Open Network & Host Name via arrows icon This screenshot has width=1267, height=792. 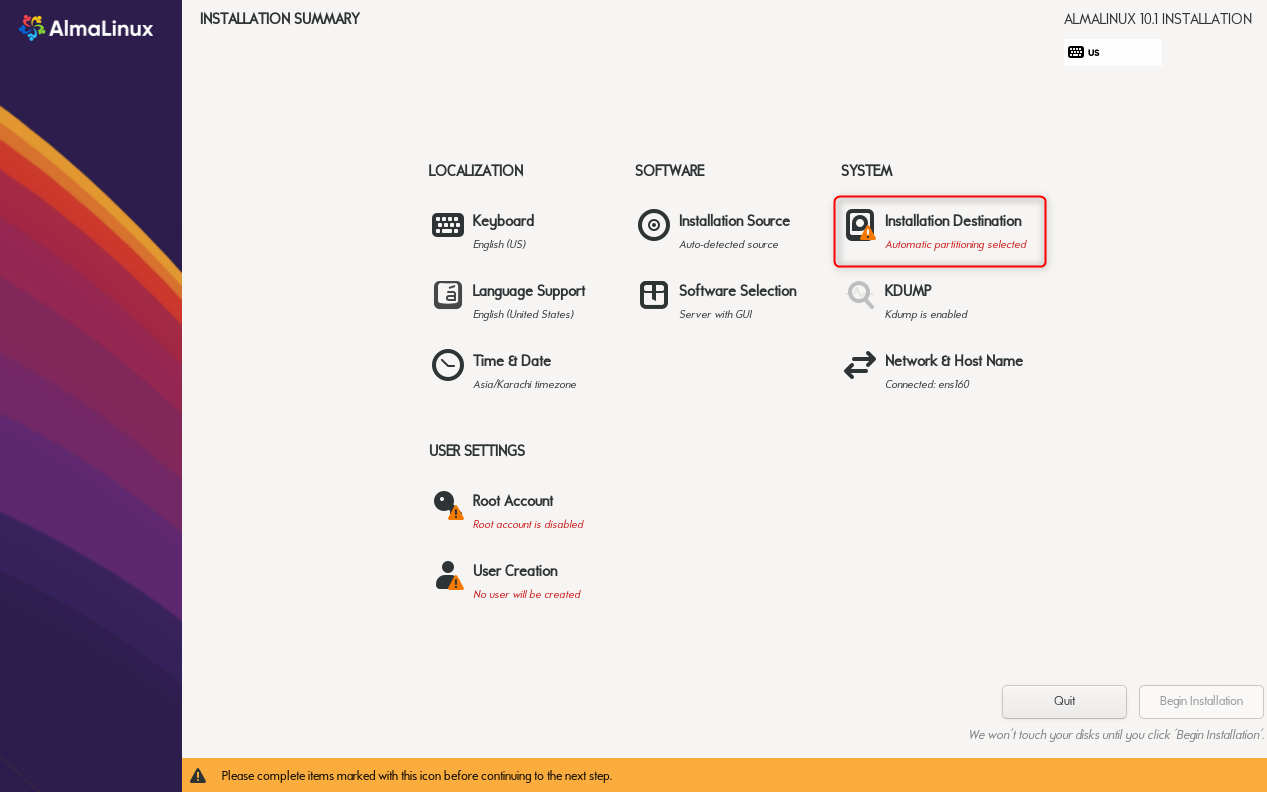click(860, 365)
